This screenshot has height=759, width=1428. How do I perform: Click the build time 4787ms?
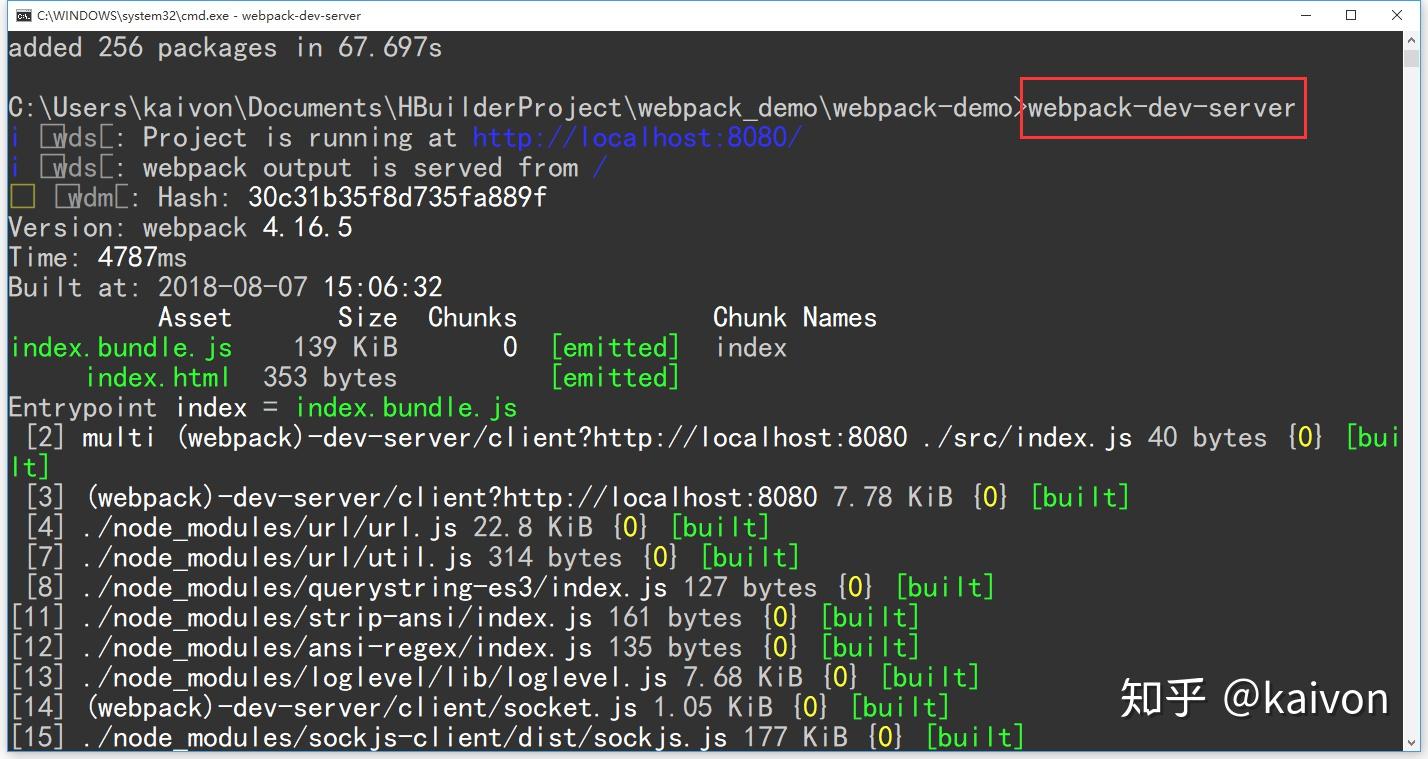(142, 257)
